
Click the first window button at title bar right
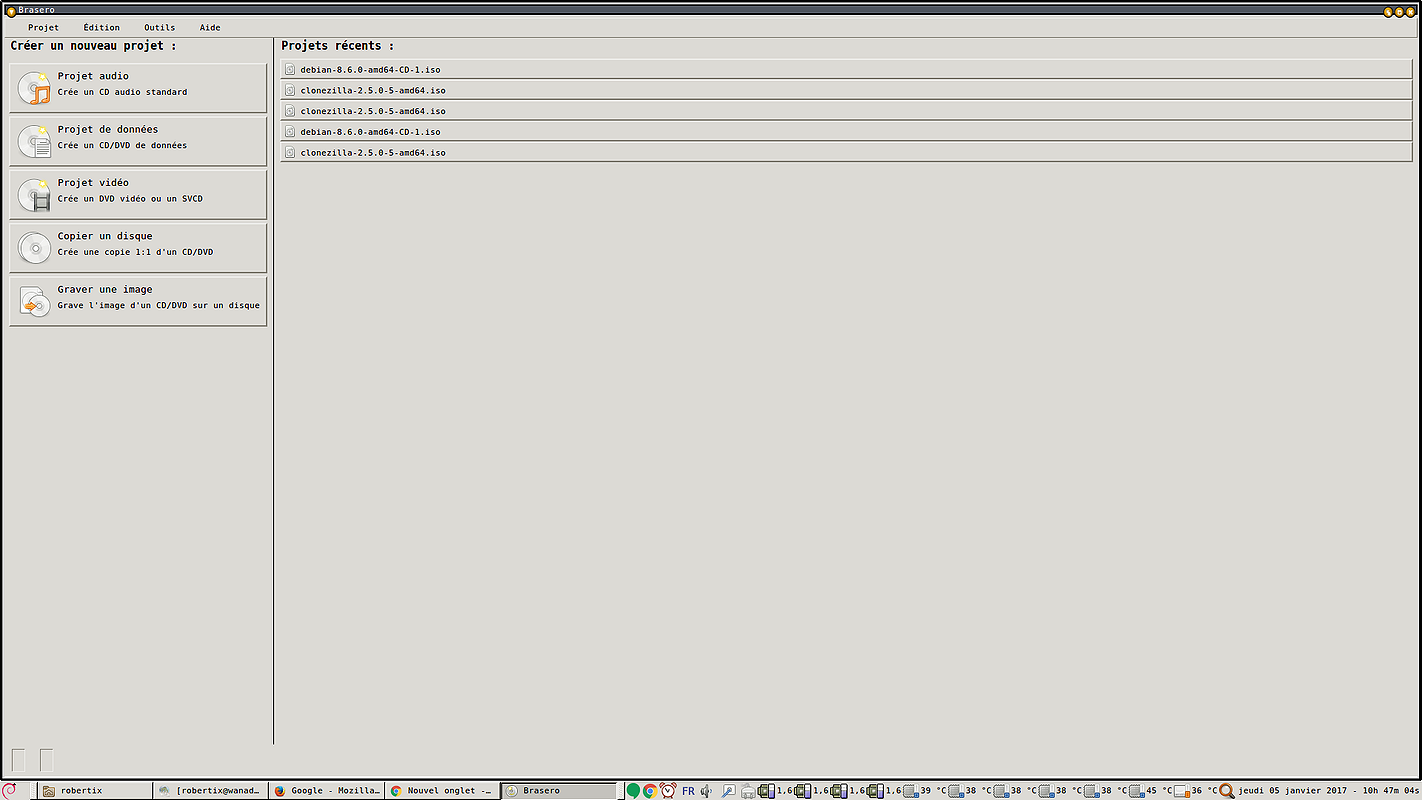tap(1388, 11)
